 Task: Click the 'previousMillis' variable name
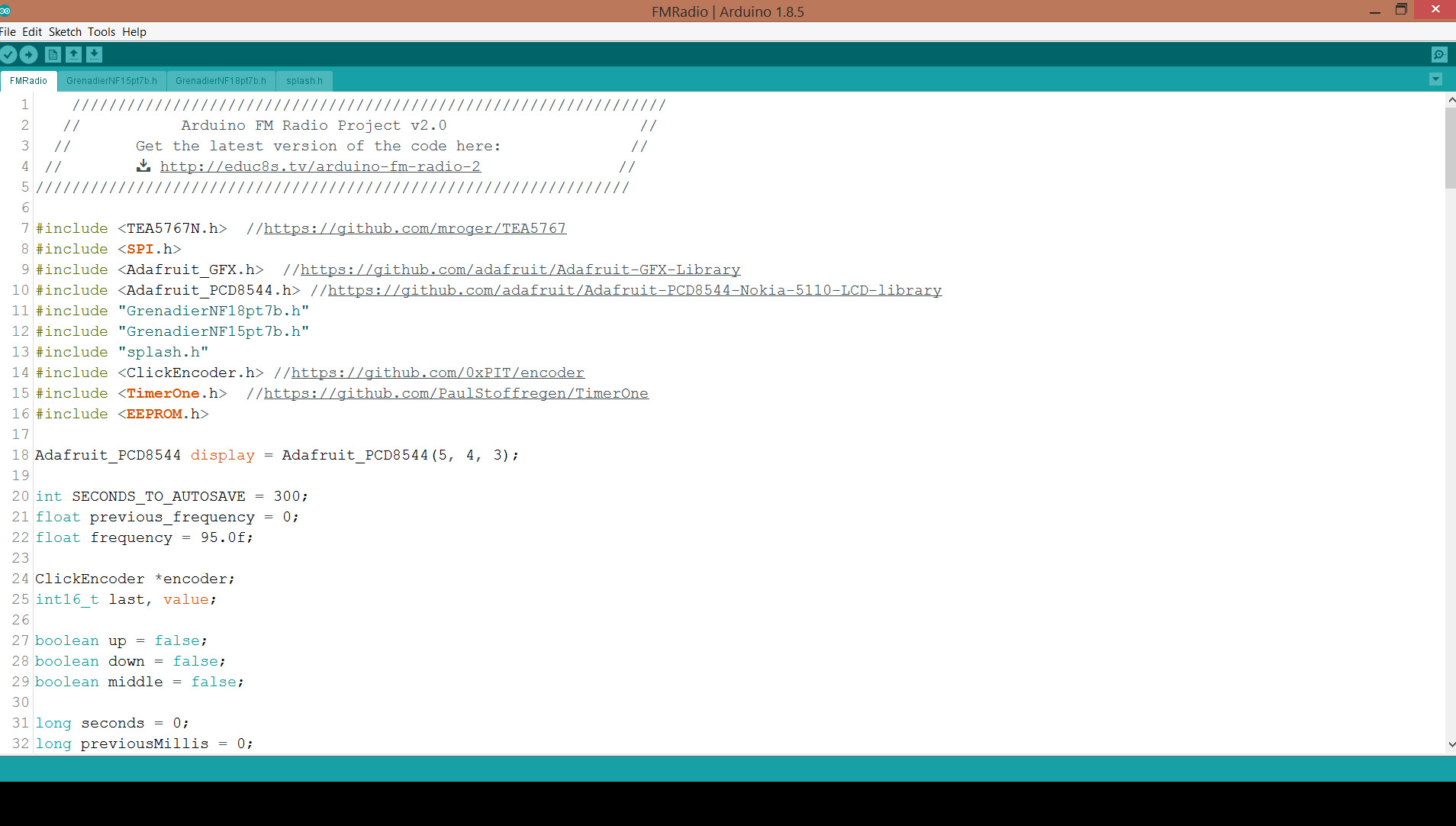pos(145,744)
